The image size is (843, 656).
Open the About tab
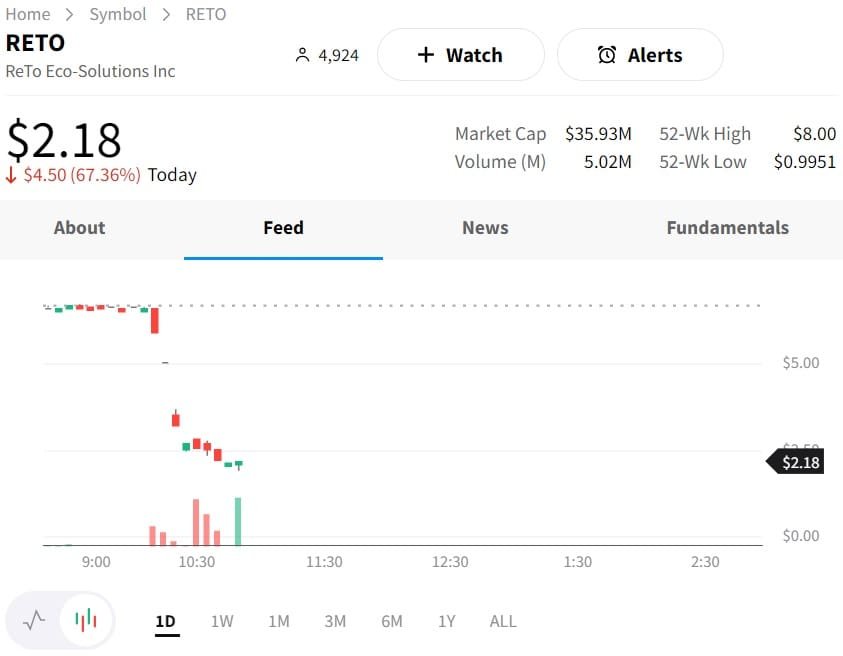(x=79, y=228)
